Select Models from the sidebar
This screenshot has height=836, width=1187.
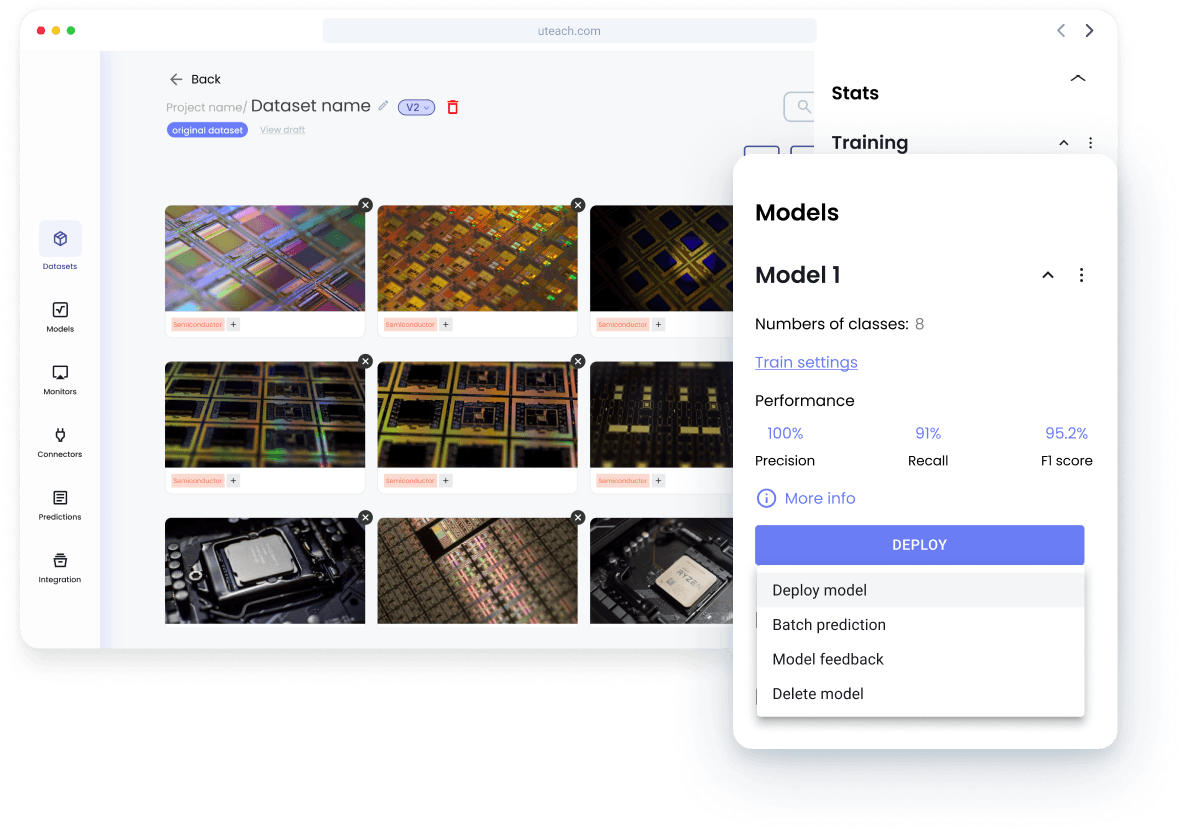(x=59, y=313)
